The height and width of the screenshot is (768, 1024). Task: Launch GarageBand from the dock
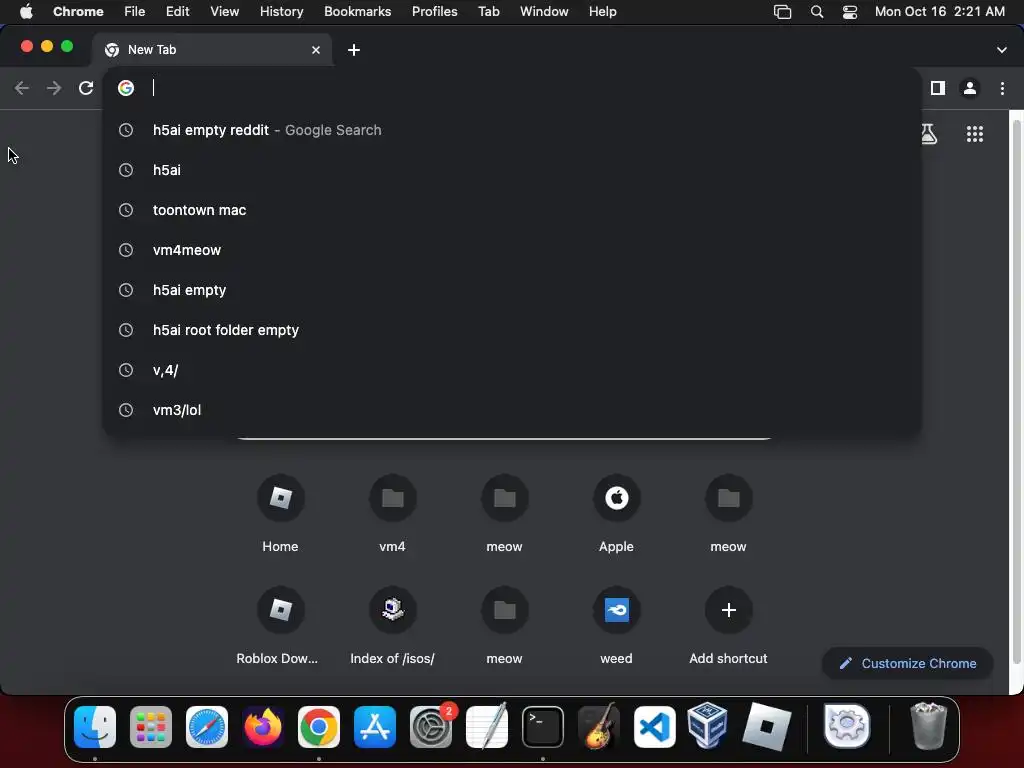point(599,727)
